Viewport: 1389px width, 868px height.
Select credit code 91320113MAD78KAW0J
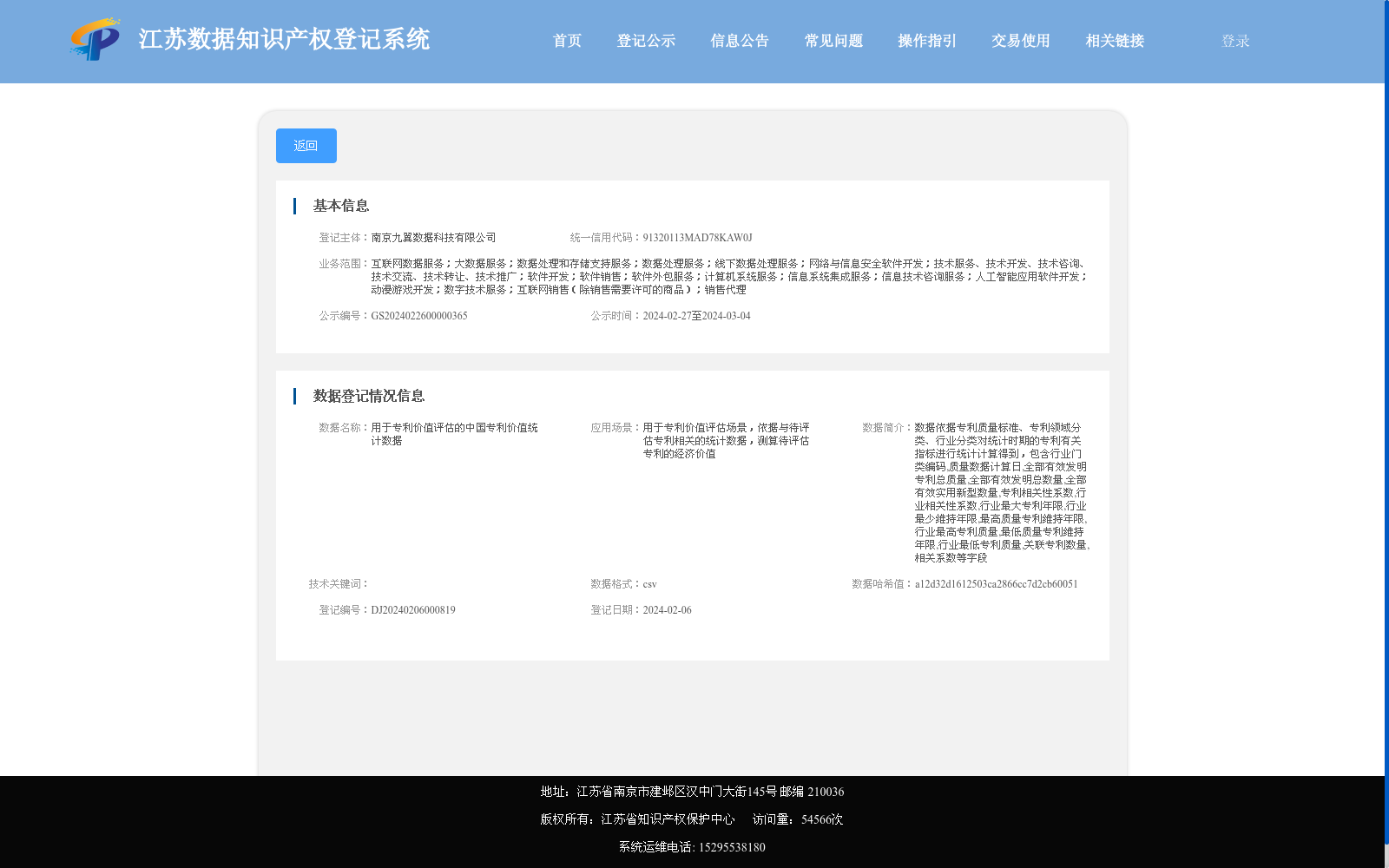tap(697, 238)
